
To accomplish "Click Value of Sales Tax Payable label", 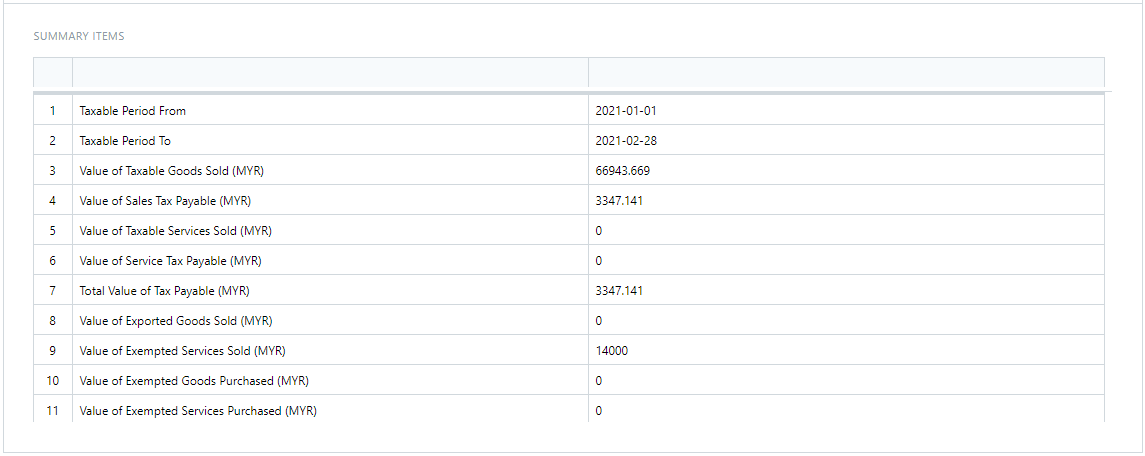I will pyautogui.click(x=165, y=201).
